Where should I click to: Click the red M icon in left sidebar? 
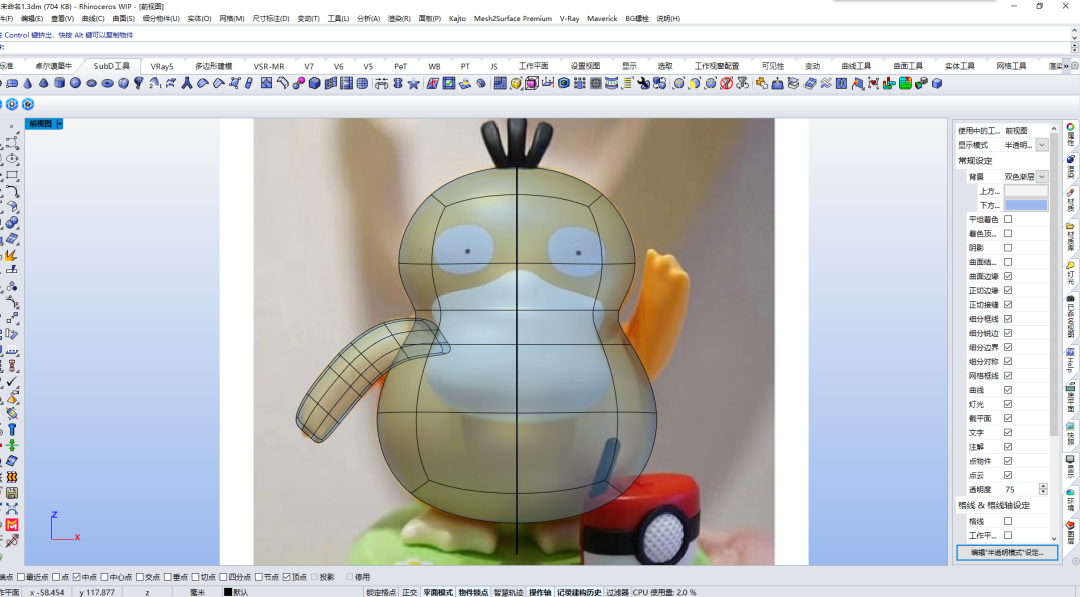click(x=12, y=525)
